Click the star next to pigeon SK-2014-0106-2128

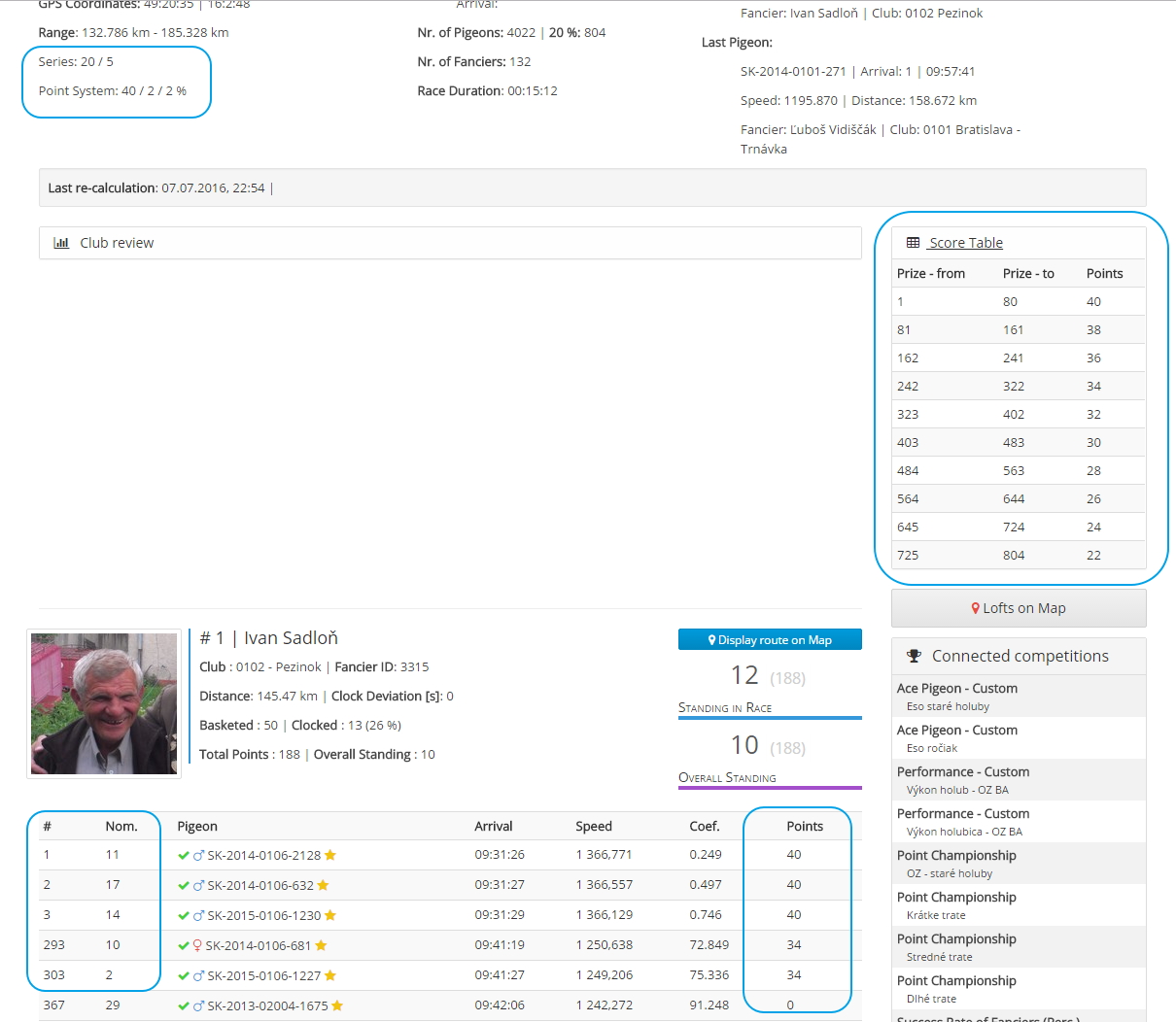(x=330, y=855)
